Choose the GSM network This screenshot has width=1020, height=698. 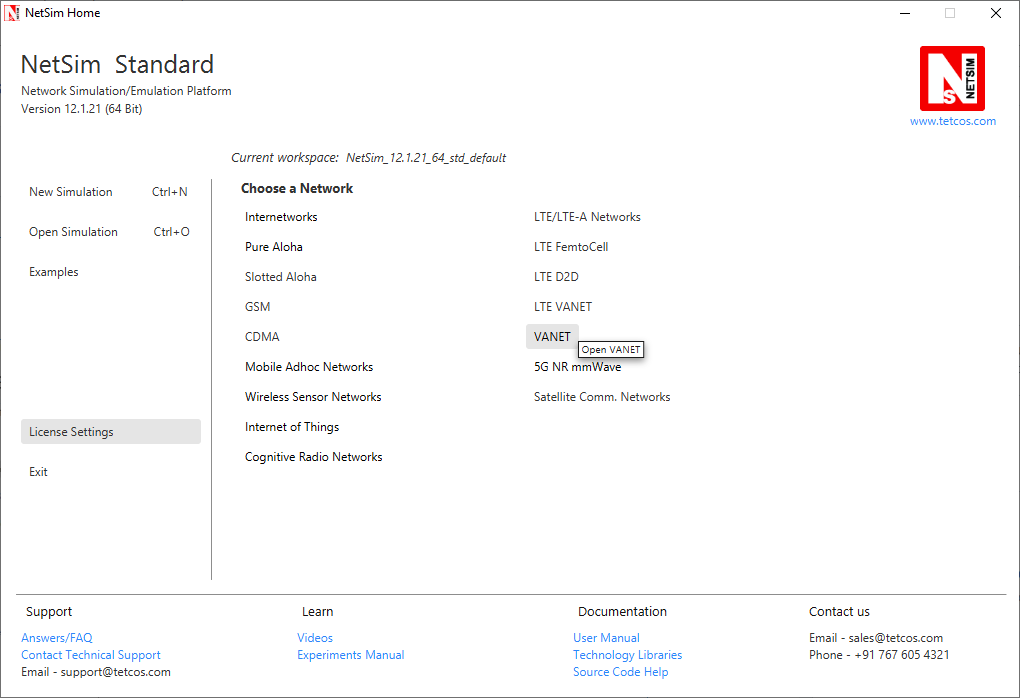[x=258, y=306]
